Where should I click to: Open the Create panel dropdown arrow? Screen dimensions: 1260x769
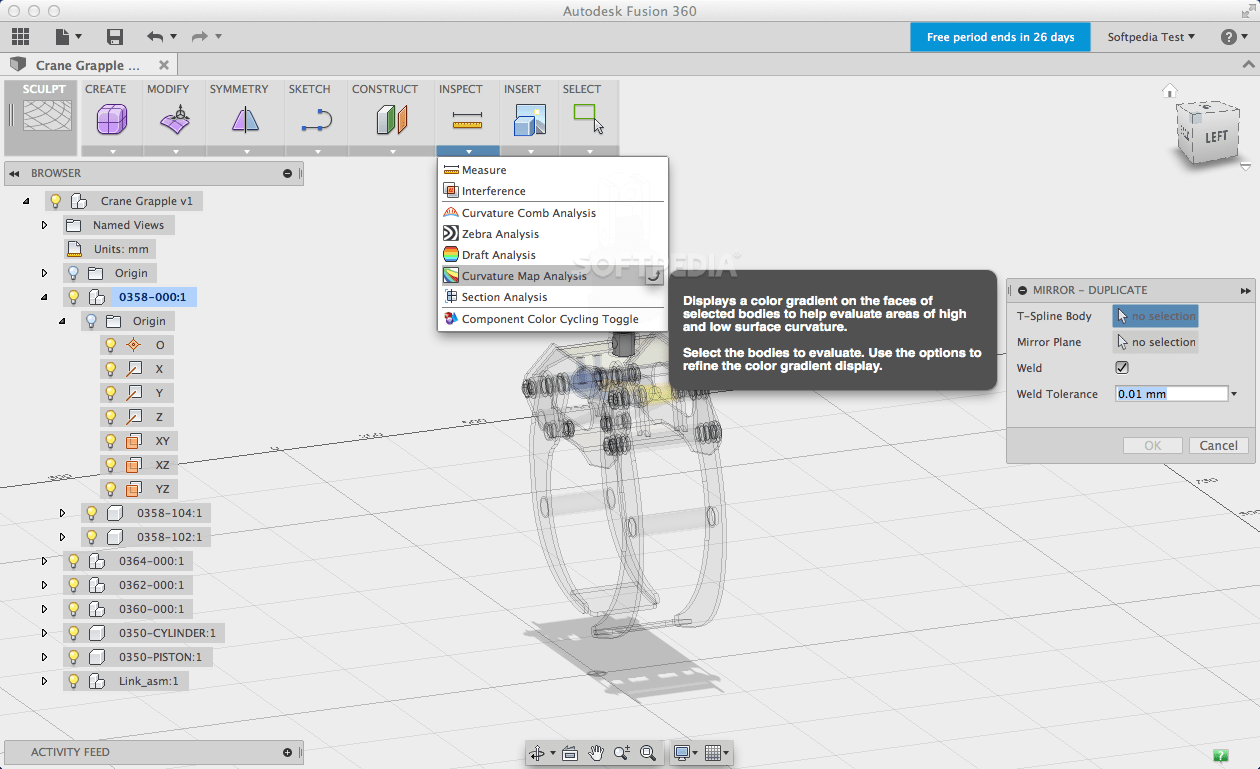[x=112, y=152]
